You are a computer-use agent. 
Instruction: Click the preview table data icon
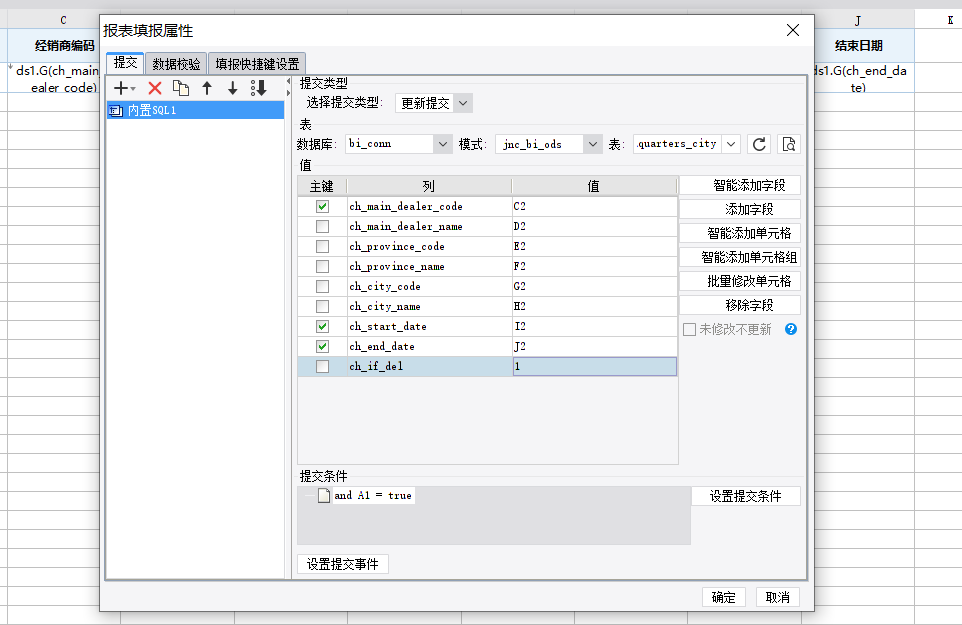[789, 144]
